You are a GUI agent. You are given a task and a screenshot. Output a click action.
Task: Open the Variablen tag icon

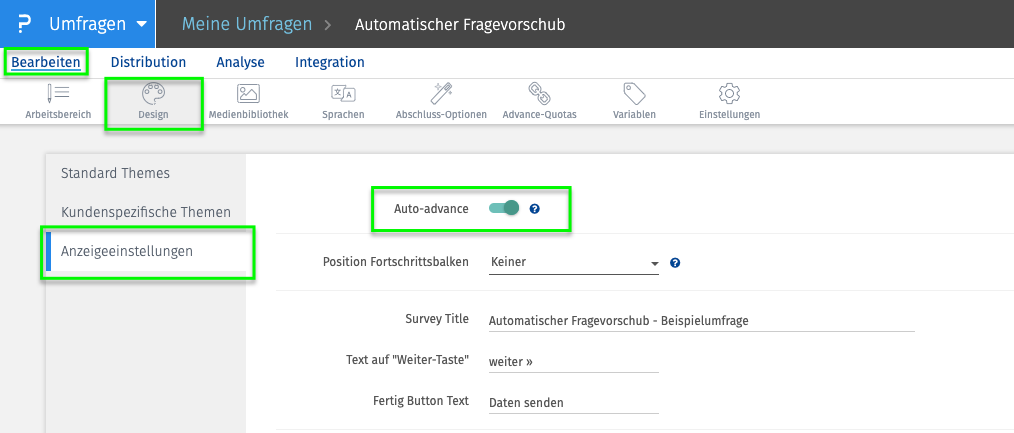pyautogui.click(x=634, y=94)
